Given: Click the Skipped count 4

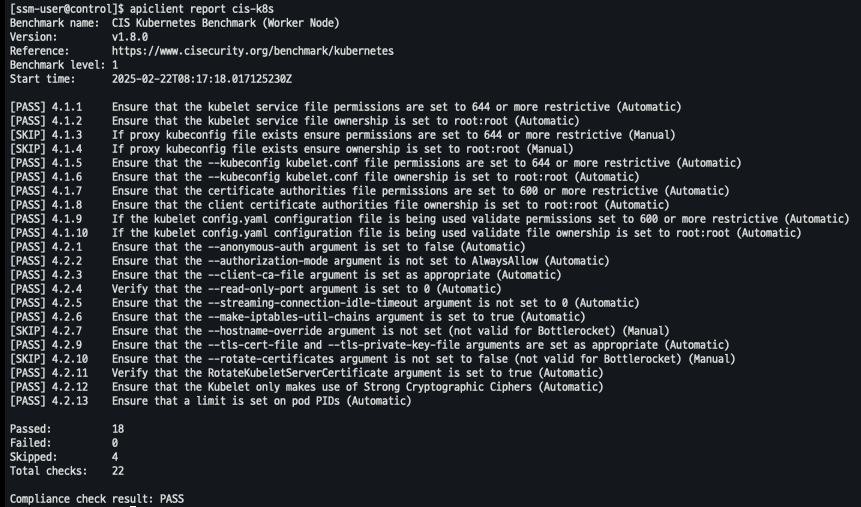Looking at the screenshot, I should coord(115,456).
